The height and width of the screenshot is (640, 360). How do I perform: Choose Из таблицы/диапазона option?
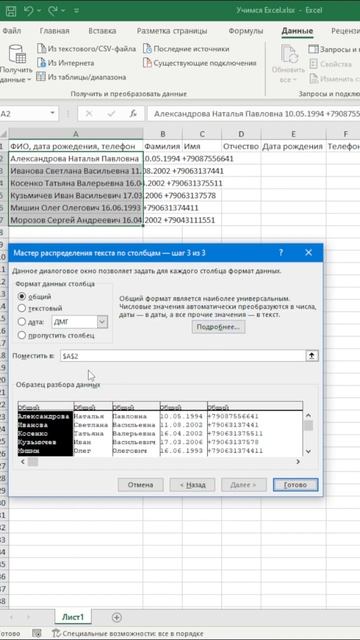pyautogui.click(x=81, y=77)
